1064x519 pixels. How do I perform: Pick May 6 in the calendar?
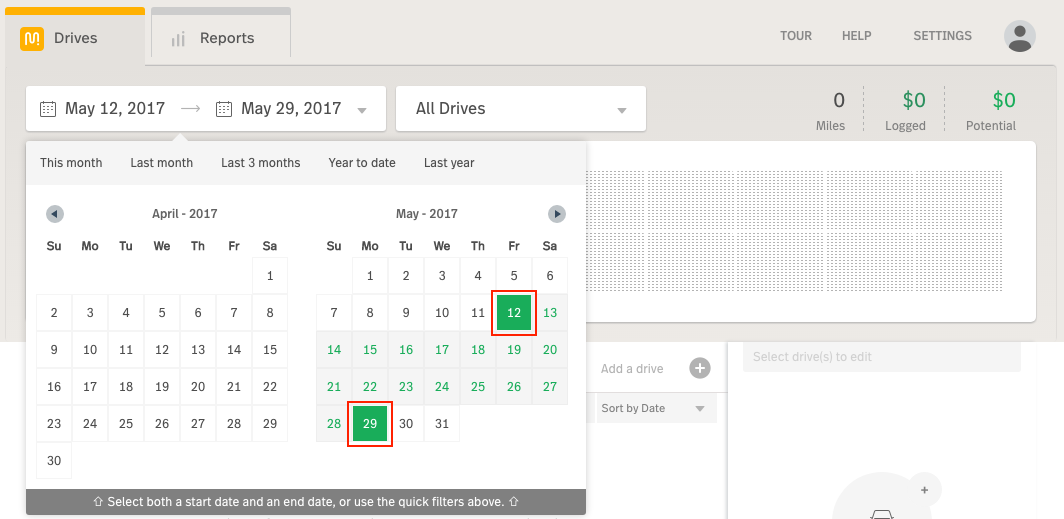pyautogui.click(x=550, y=276)
